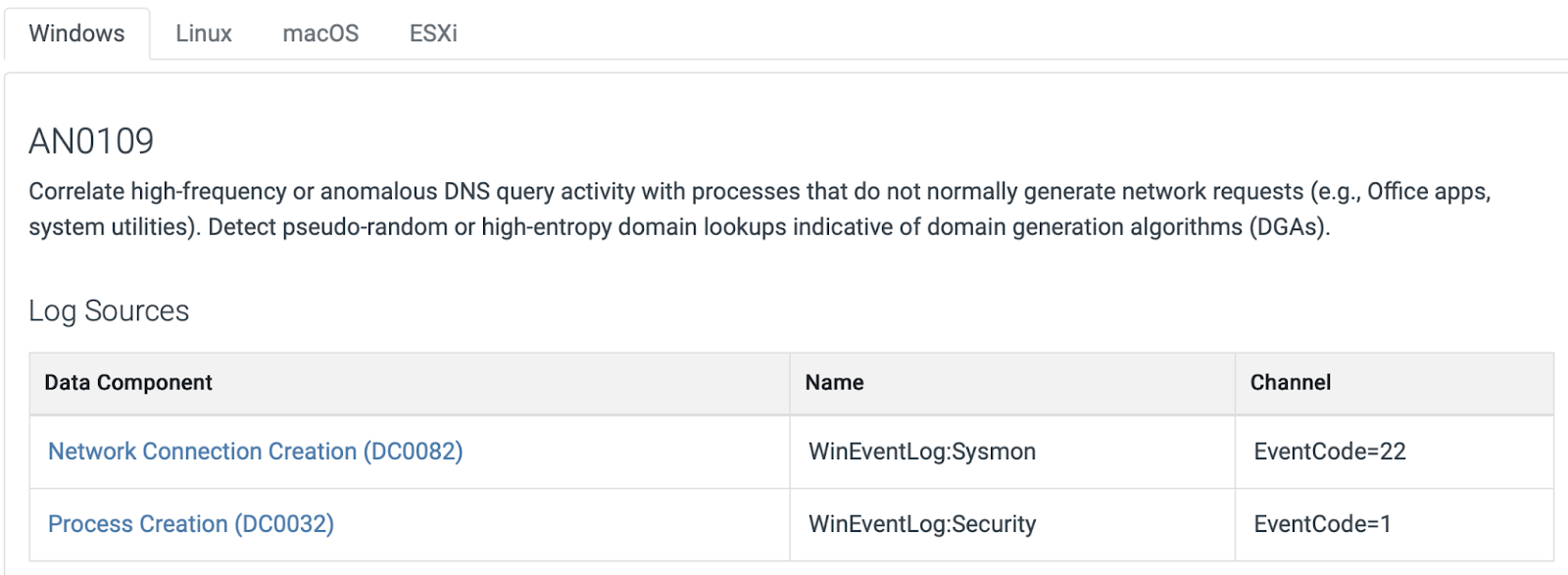The width and height of the screenshot is (1568, 575).
Task: Click the Channel column header
Action: (x=1290, y=383)
